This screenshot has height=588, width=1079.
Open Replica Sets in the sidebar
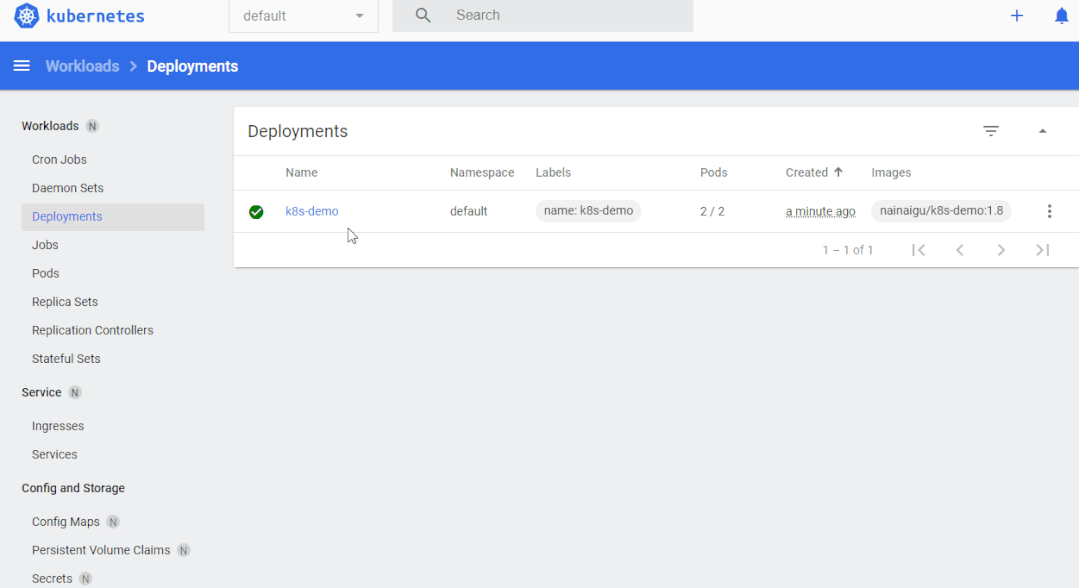[x=65, y=302]
